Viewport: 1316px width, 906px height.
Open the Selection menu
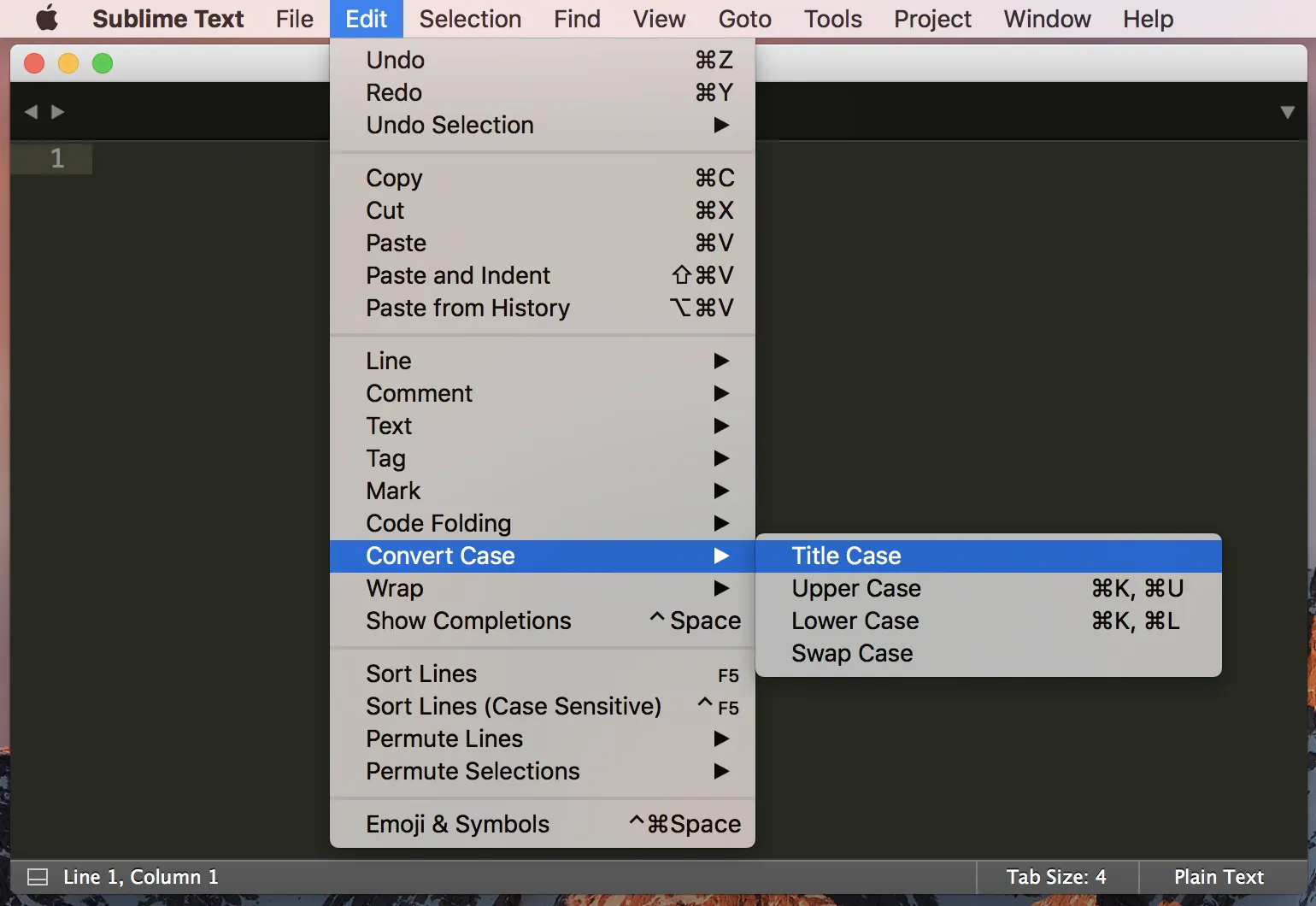470,19
